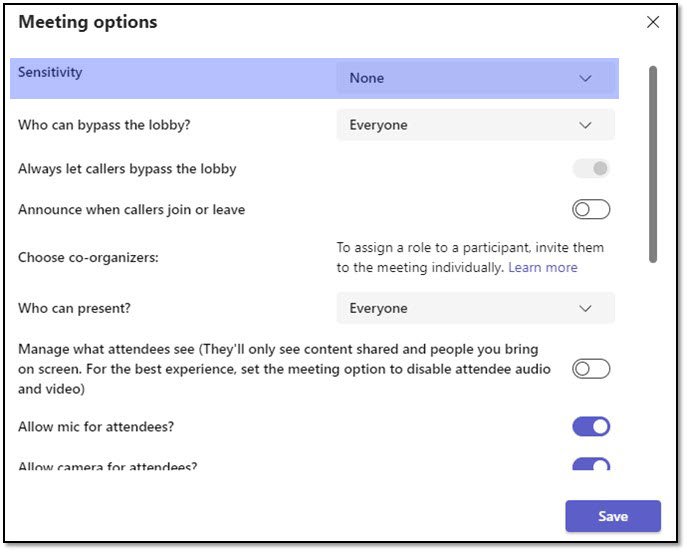
Task: Disable Allow mic for attendees switch
Action: [x=591, y=427]
